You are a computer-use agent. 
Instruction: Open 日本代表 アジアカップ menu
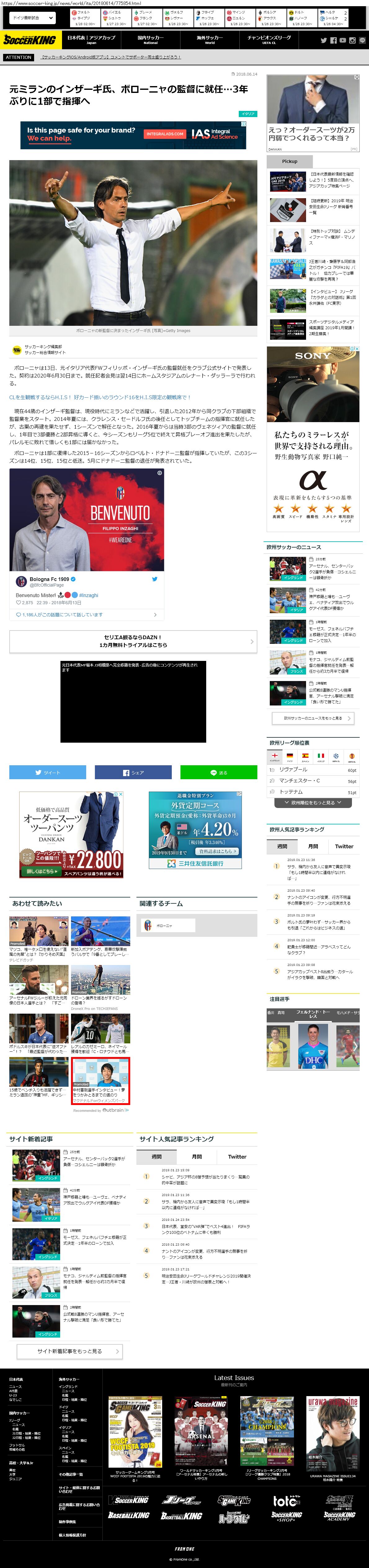pos(91,40)
